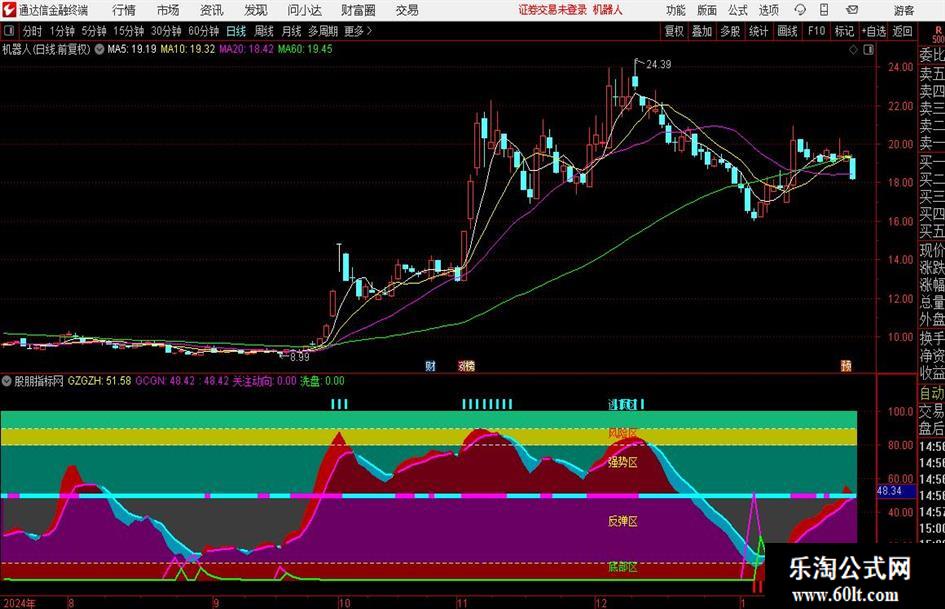Open the 资讯 menu

tap(212, 10)
